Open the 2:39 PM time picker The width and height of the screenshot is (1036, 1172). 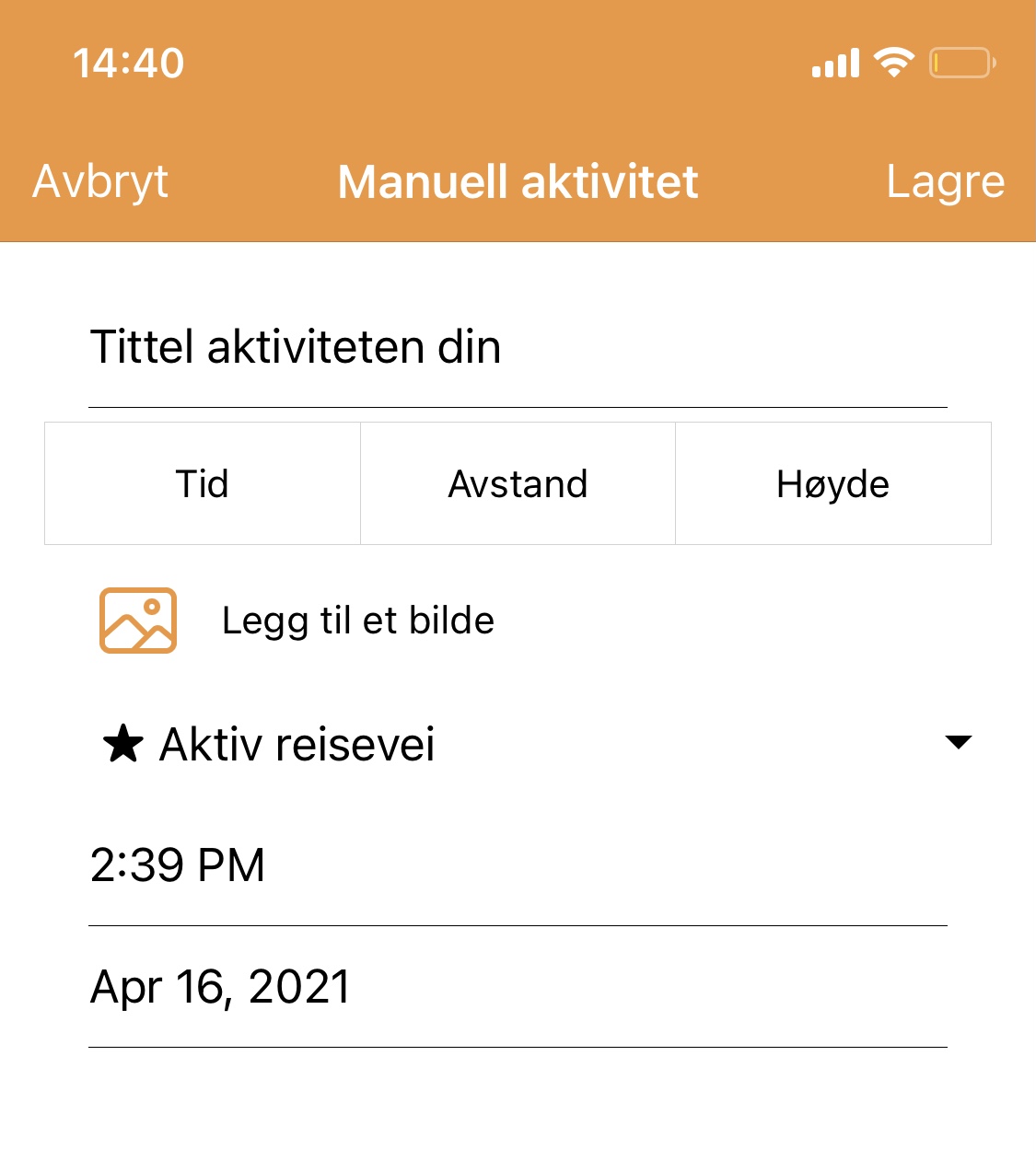pyautogui.click(x=518, y=865)
